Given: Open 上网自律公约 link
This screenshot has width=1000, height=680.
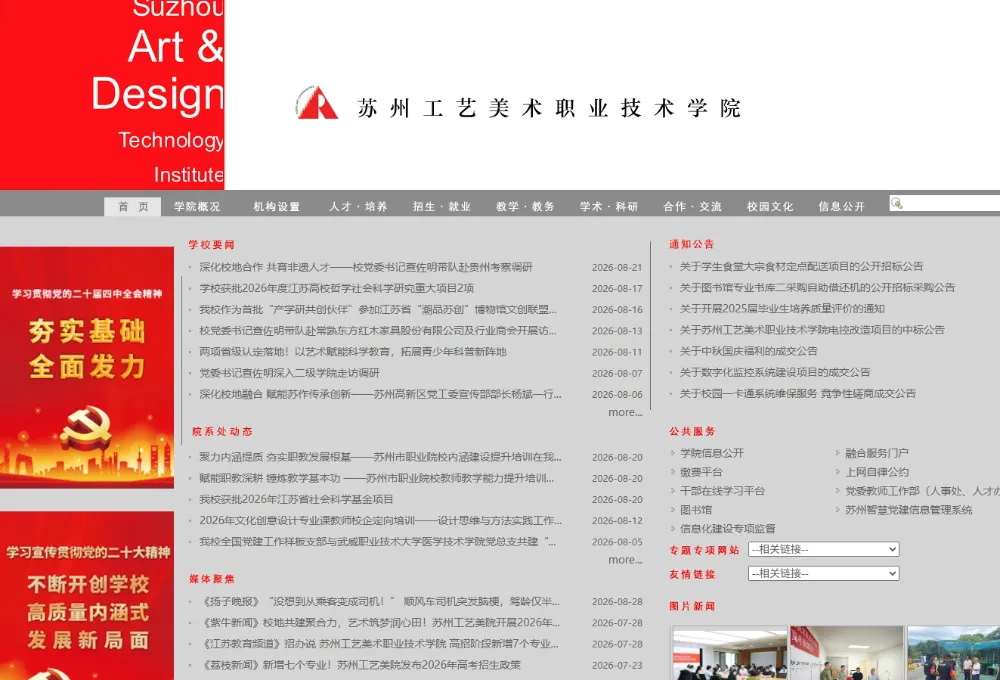Looking at the screenshot, I should pos(877,472).
